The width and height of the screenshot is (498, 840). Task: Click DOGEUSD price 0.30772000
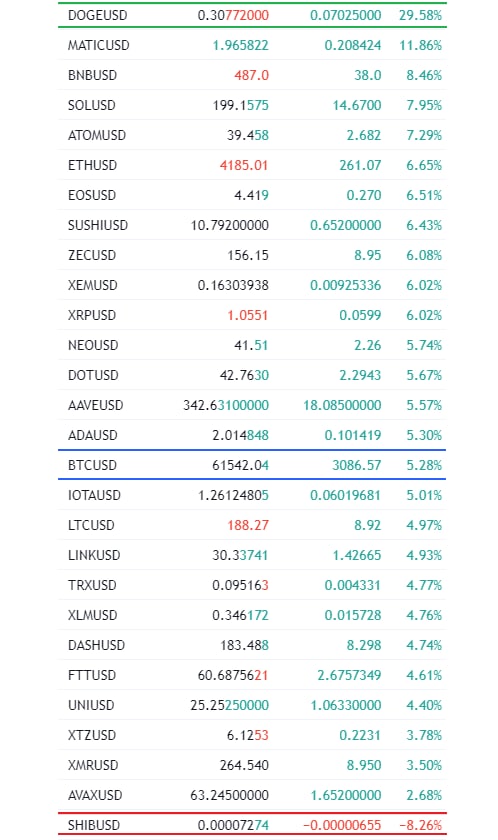coord(233,15)
